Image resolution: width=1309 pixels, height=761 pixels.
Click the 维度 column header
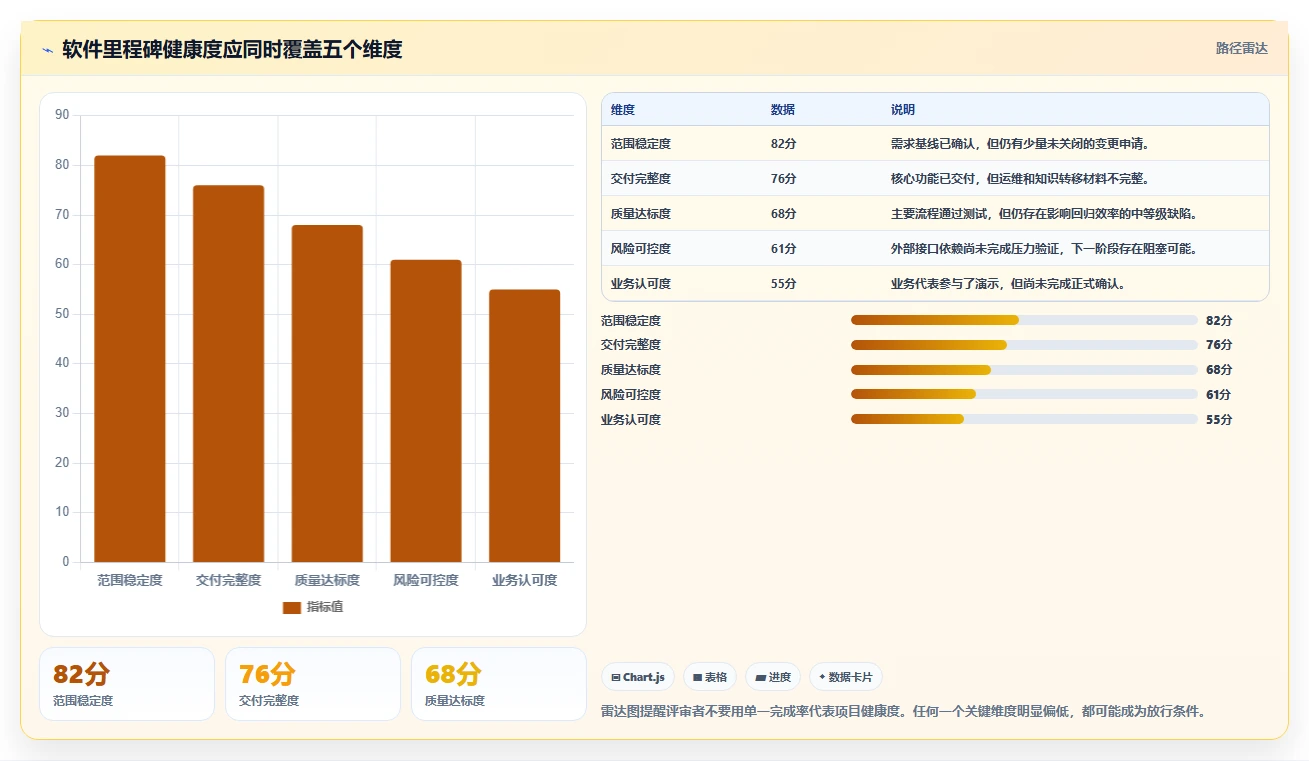click(x=623, y=110)
